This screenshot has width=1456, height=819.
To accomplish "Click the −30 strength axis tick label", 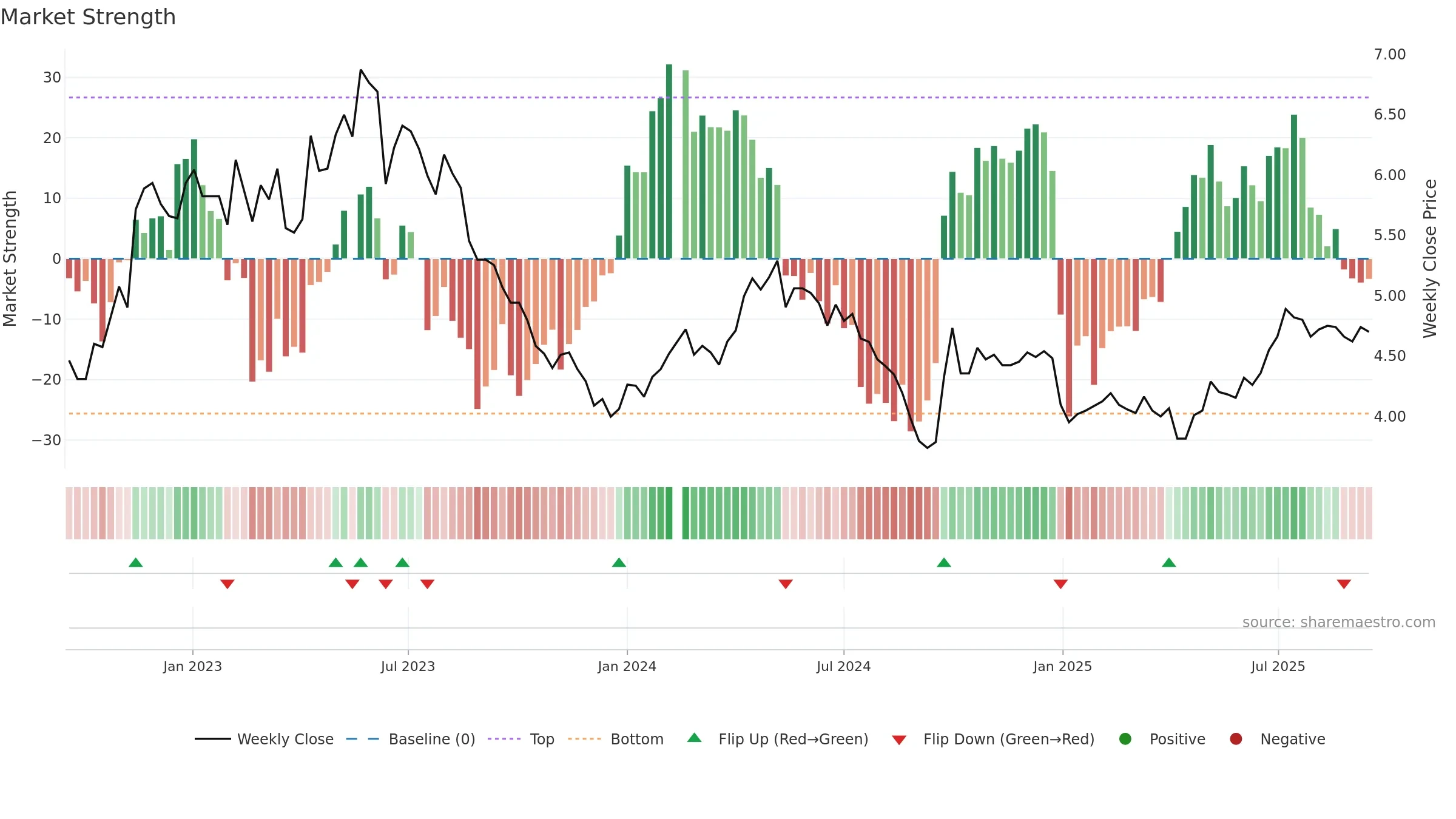I will point(46,440).
